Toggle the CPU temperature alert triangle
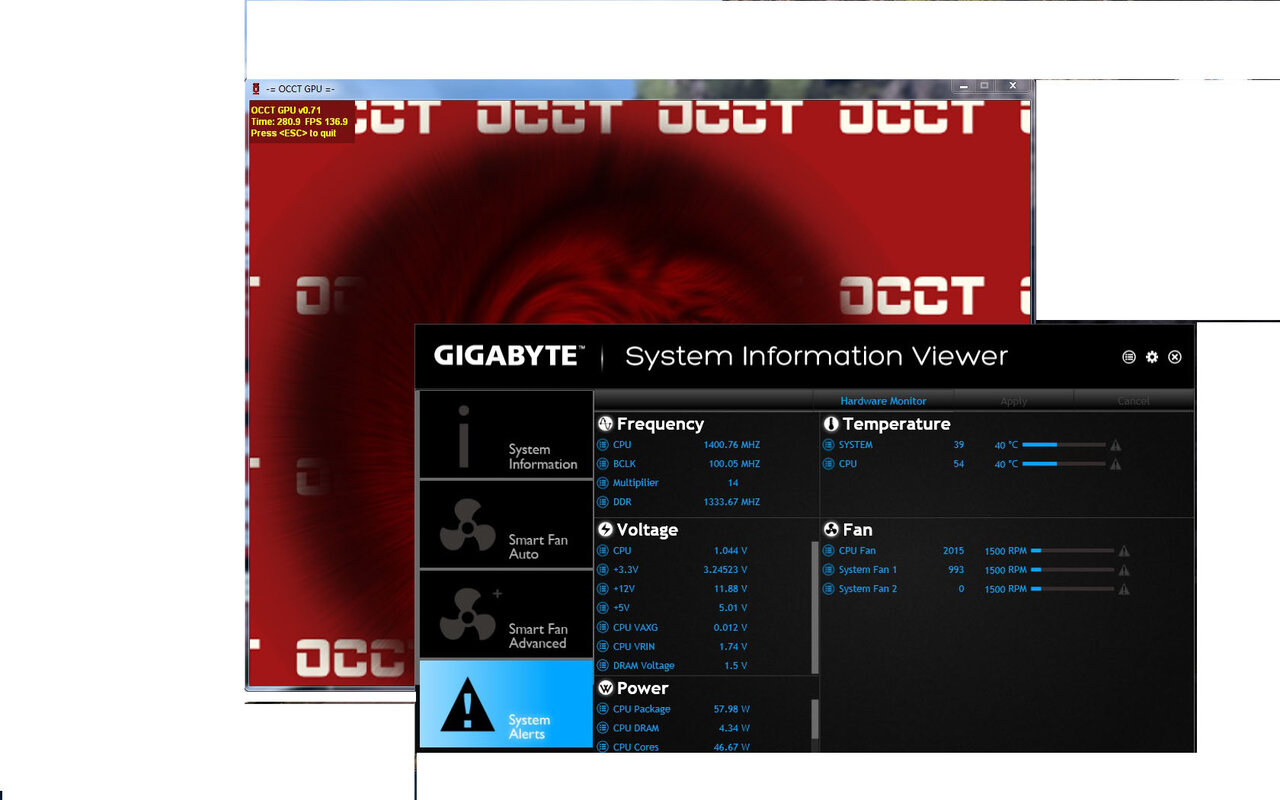 (x=1116, y=464)
